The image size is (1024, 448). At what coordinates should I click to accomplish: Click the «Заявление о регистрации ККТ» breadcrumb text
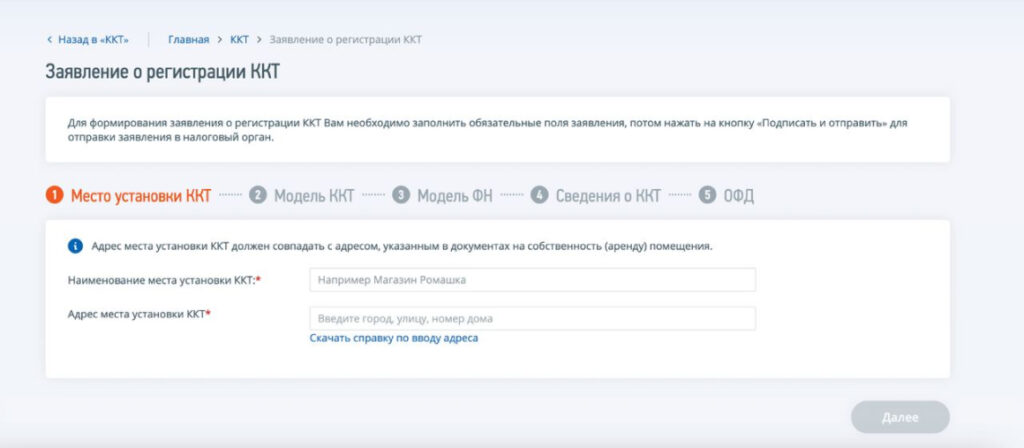(345, 40)
